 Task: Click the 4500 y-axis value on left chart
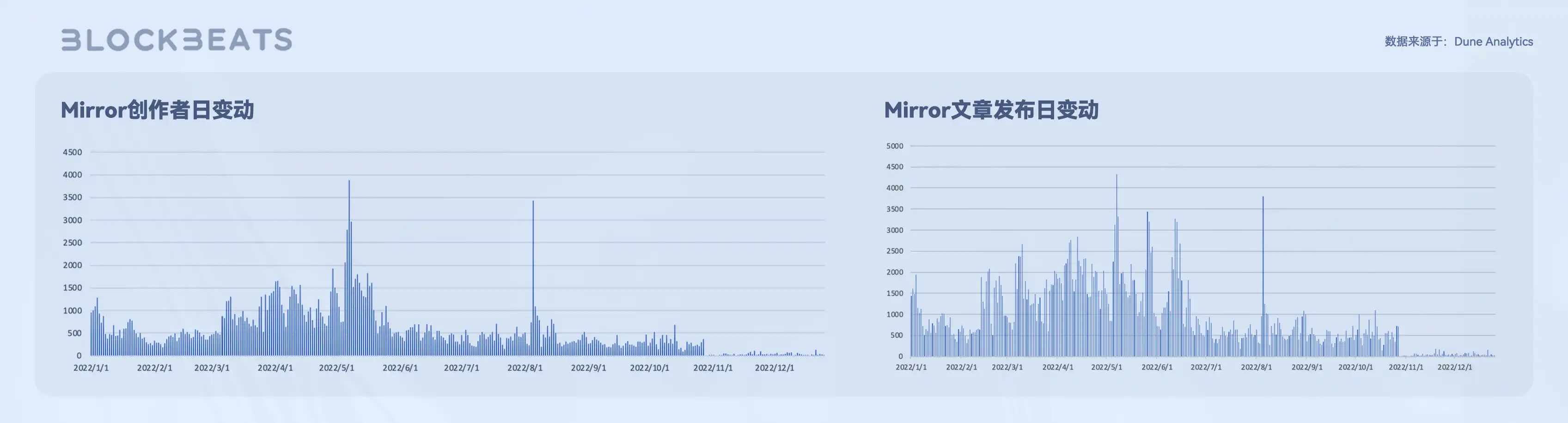point(73,152)
